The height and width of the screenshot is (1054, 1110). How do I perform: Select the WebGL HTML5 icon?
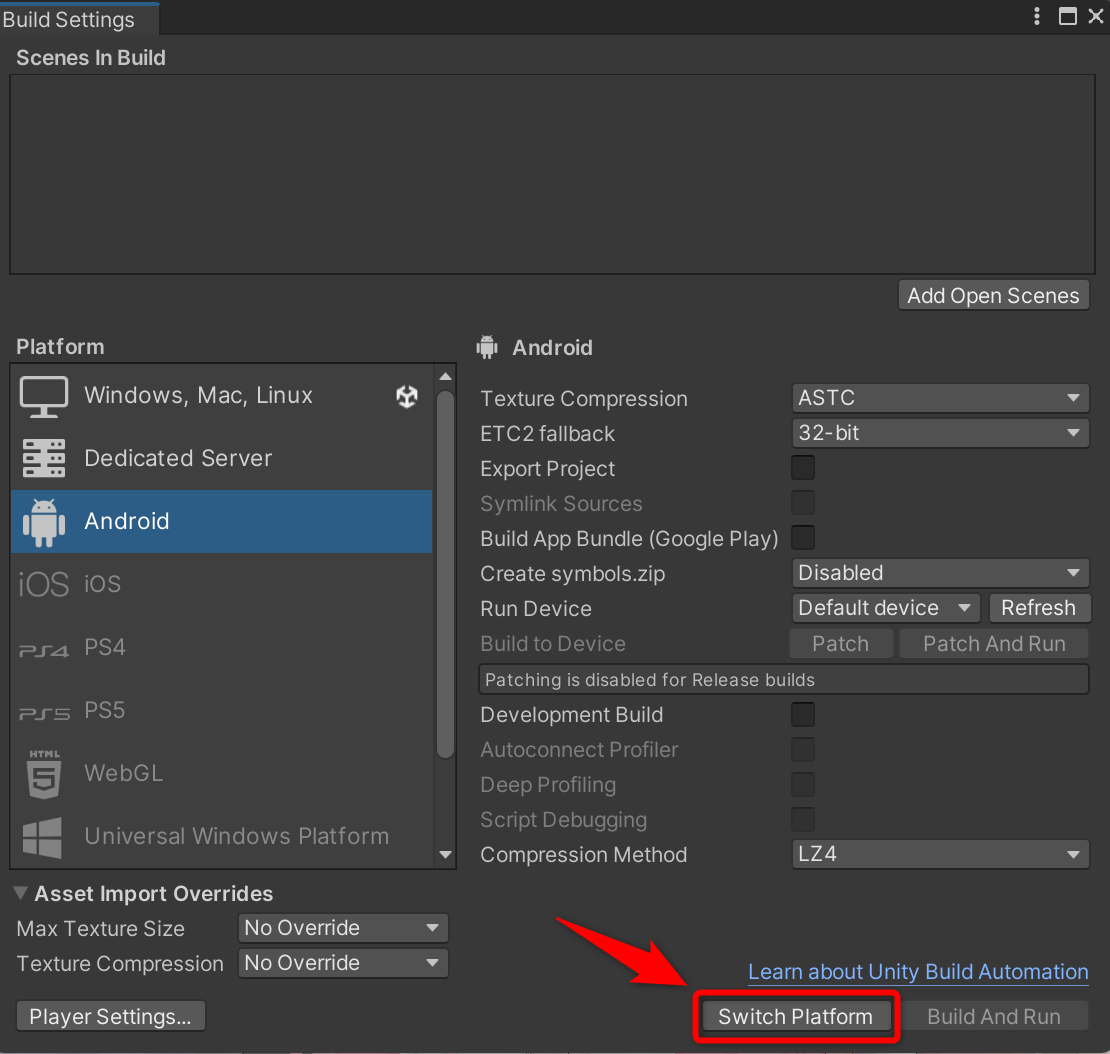[44, 774]
